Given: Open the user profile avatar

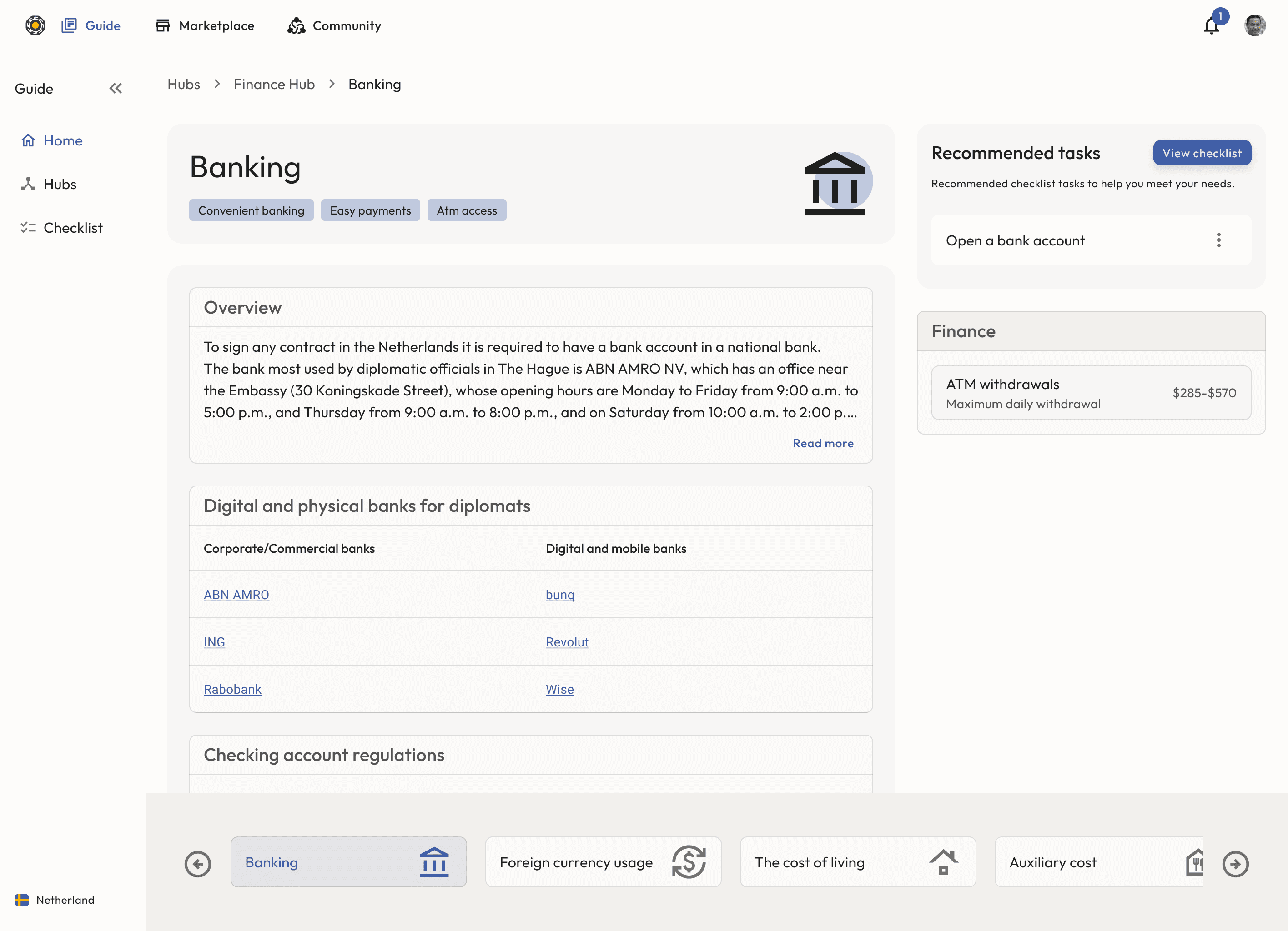Looking at the screenshot, I should tap(1254, 26).
